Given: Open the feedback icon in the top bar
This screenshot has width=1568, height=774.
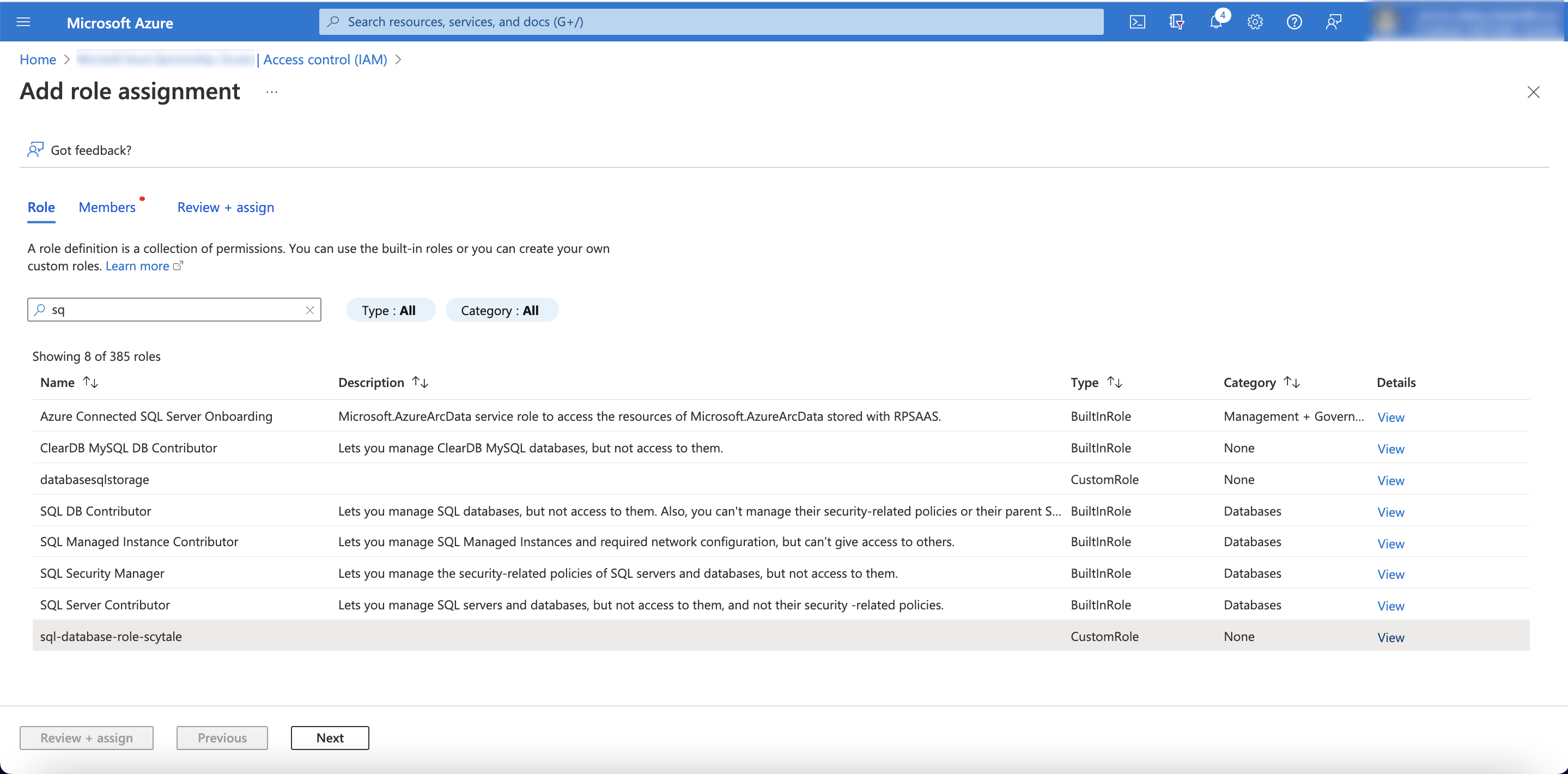Looking at the screenshot, I should coord(1333,22).
